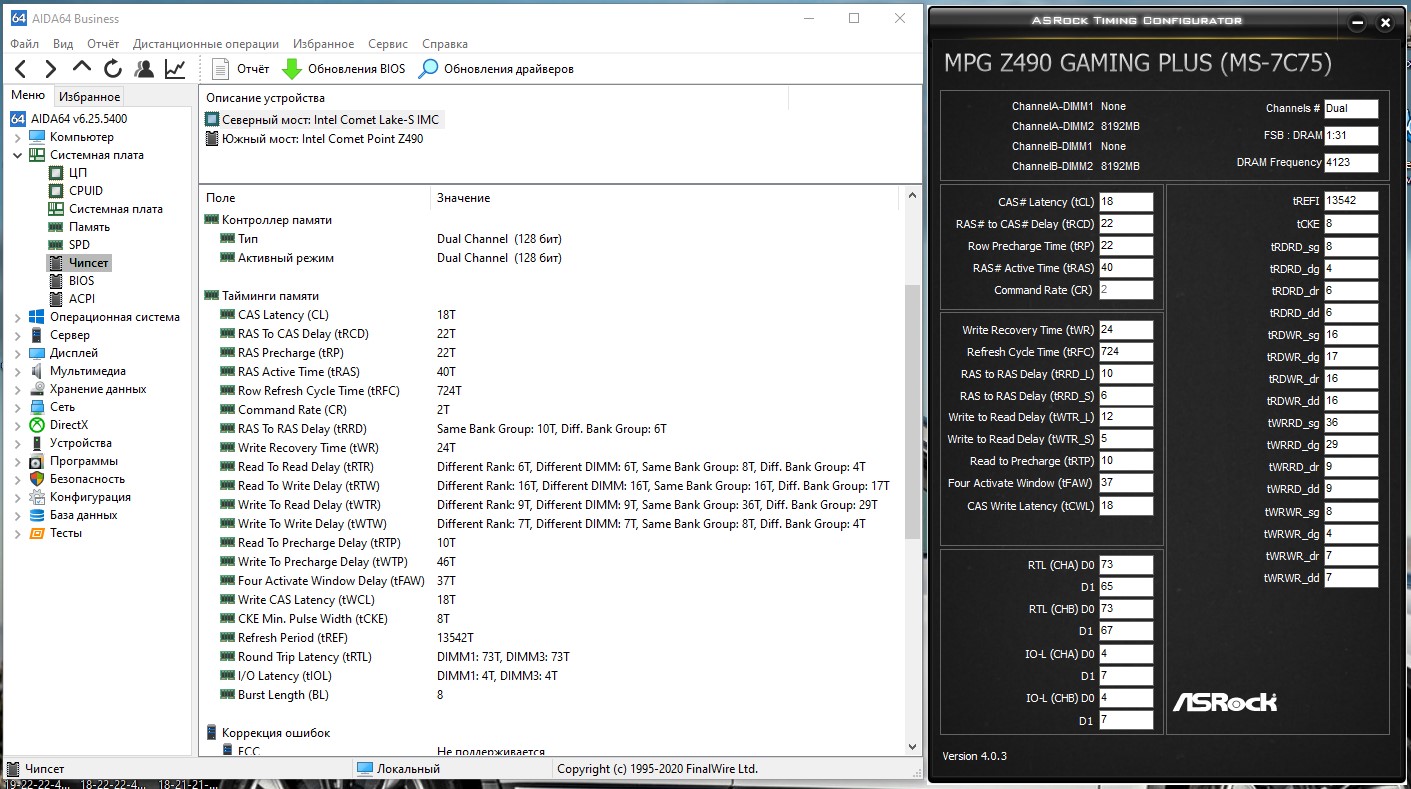Click the DRAM Frequency field showing 4123

1351,162
